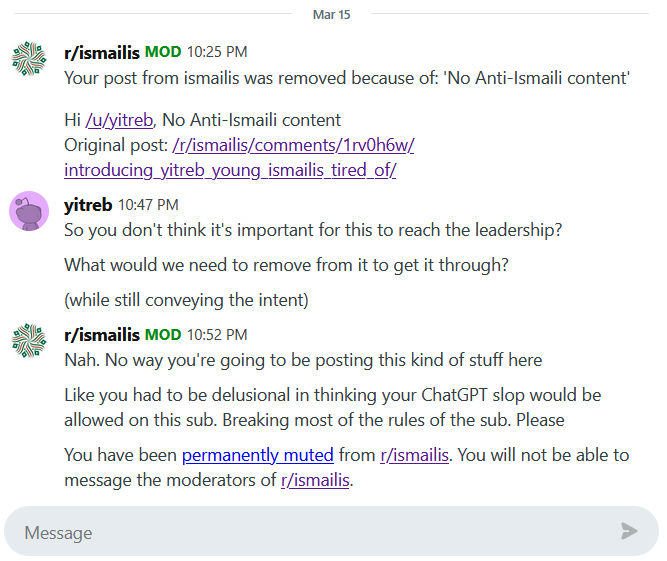
Task: Click the 10:52 PM message timestamp
Action: coord(217,334)
